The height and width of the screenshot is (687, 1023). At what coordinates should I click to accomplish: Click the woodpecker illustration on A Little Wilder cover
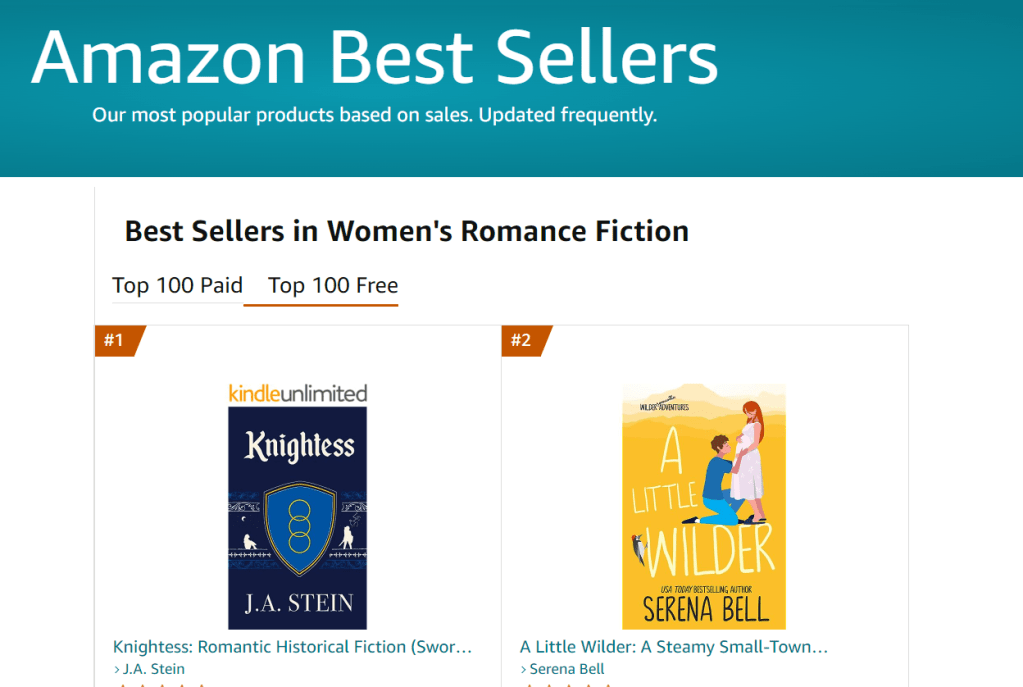tap(637, 548)
